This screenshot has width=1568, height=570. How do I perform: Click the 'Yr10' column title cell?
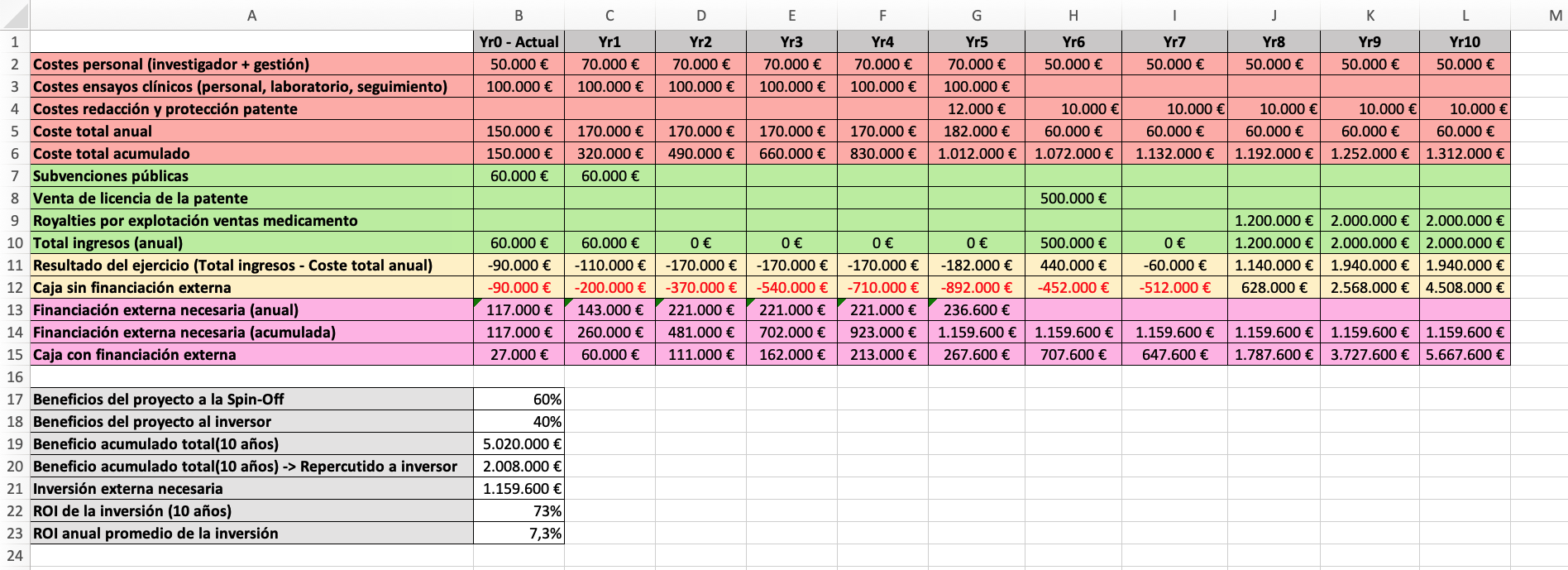(1464, 42)
